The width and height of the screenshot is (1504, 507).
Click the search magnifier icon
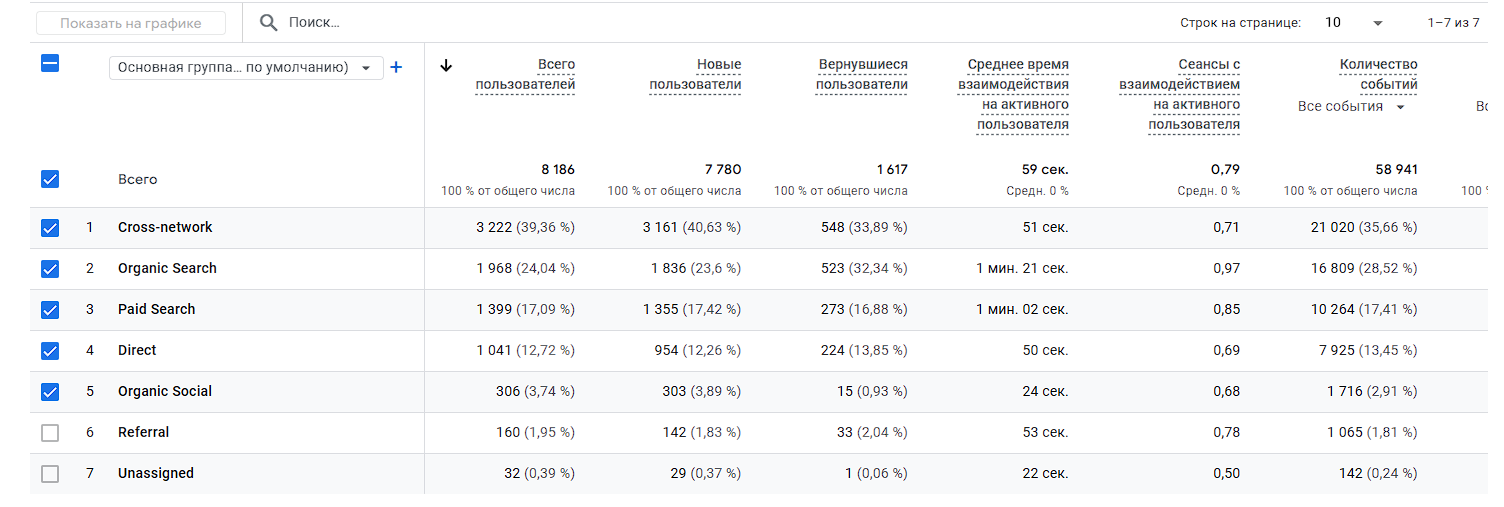pos(268,22)
